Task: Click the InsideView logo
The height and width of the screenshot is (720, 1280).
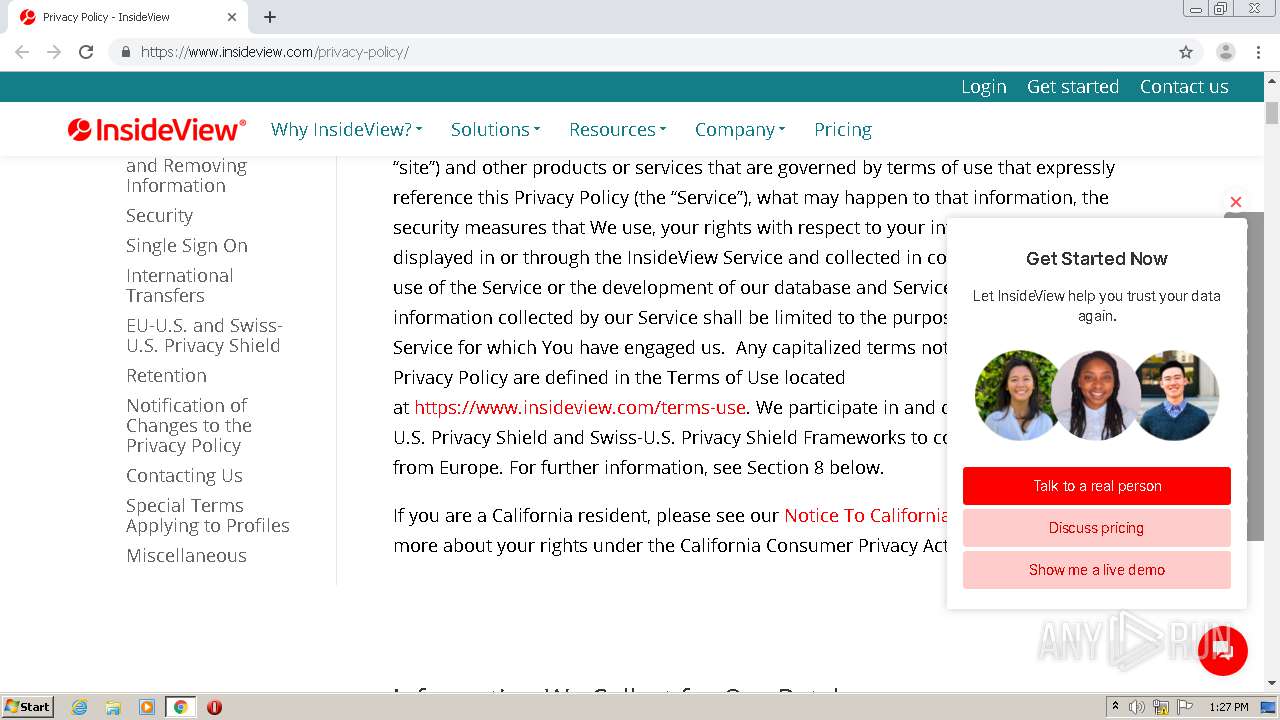Action: (x=157, y=129)
